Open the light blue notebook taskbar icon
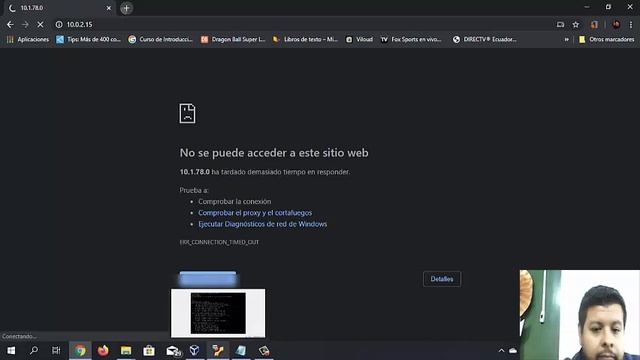 pos(241,351)
